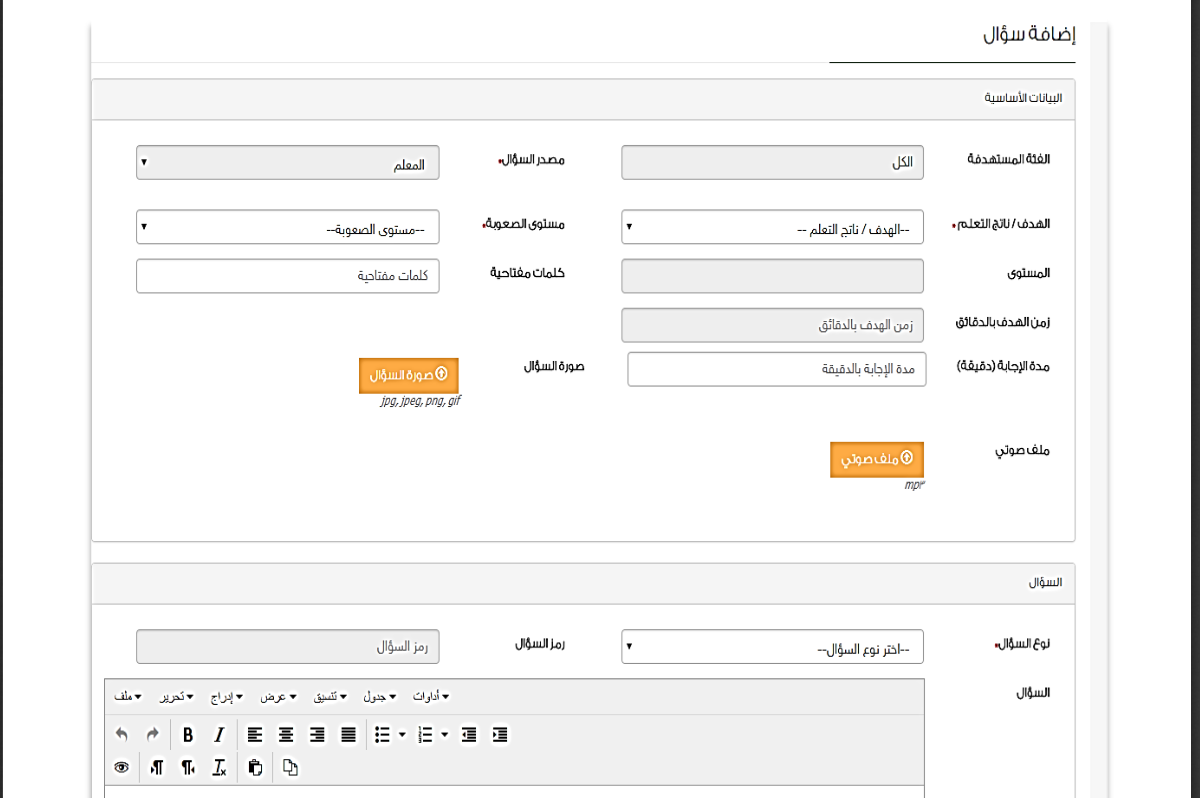The width and height of the screenshot is (1200, 798).
Task: Open the تنسيق editor menu
Action: (332, 696)
